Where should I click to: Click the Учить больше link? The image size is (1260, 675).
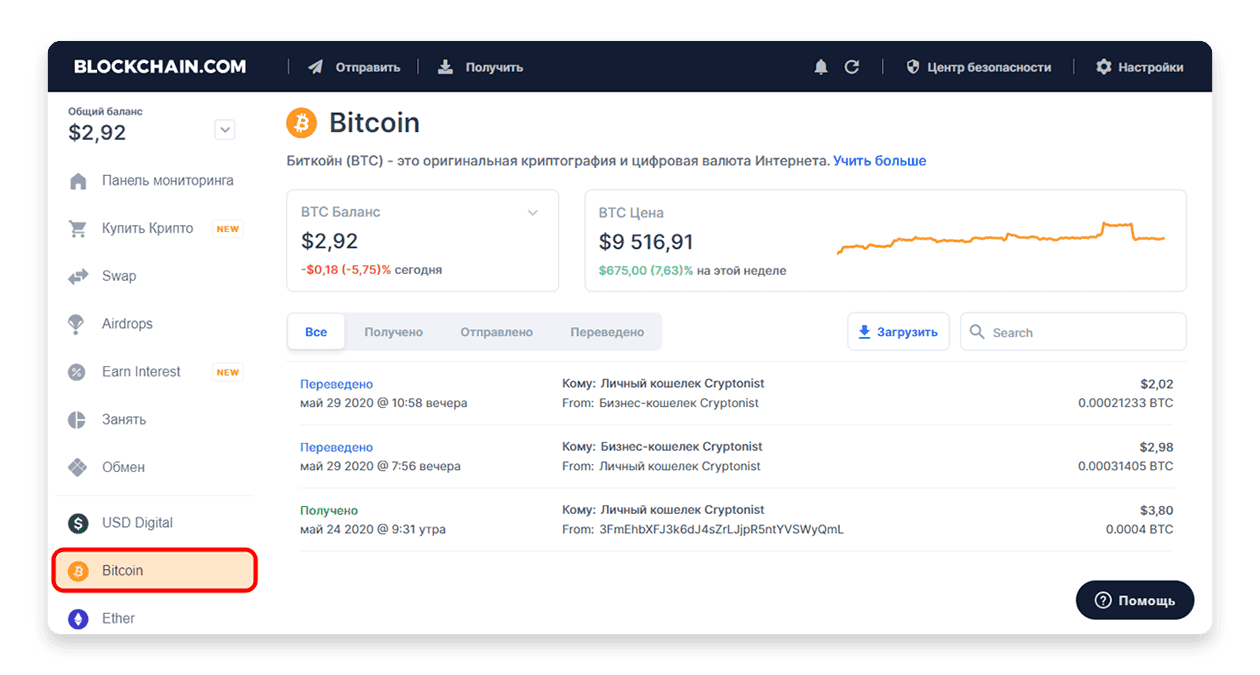click(x=879, y=161)
